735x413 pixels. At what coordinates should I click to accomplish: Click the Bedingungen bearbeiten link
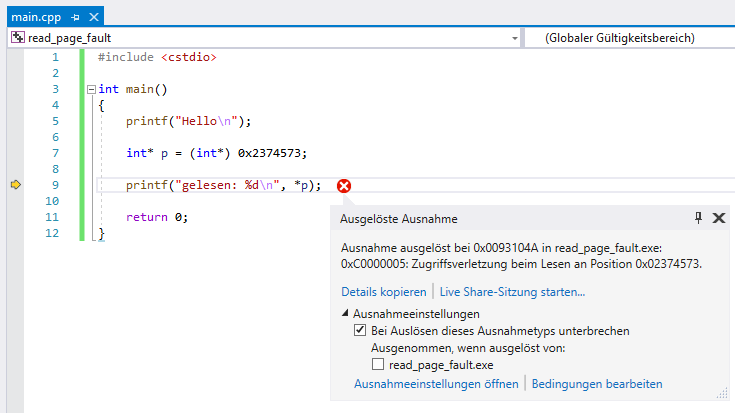(x=596, y=383)
